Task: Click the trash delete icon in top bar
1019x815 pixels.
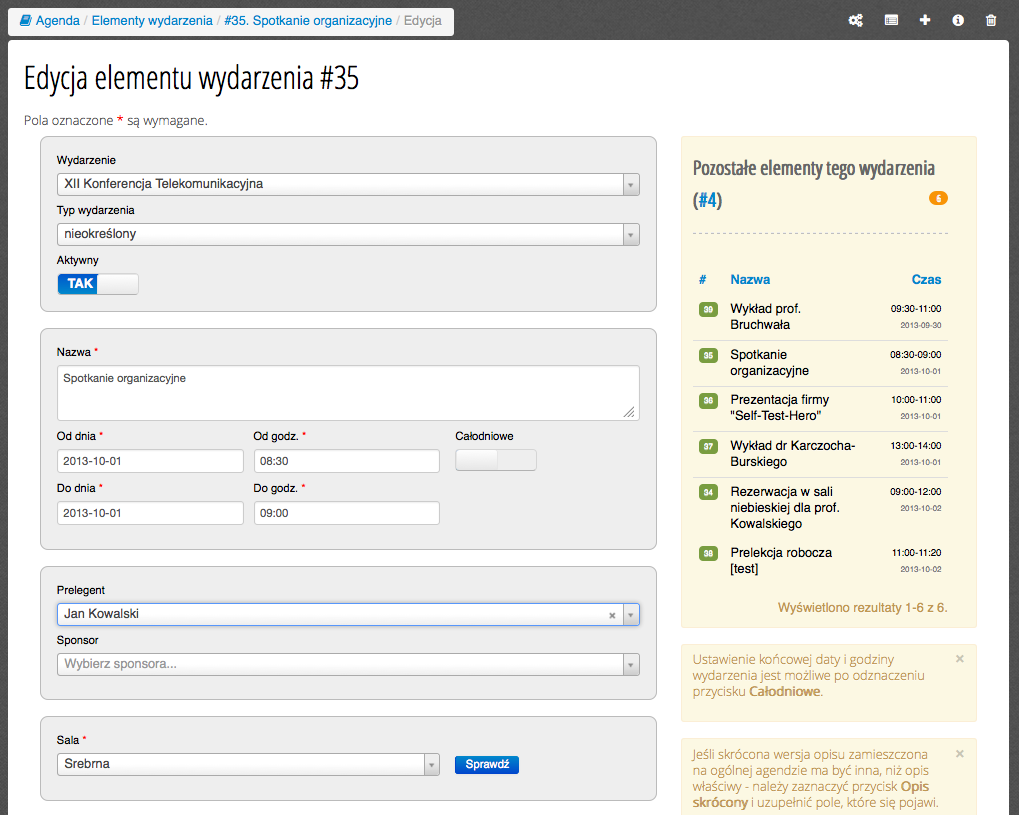Action: (x=991, y=20)
